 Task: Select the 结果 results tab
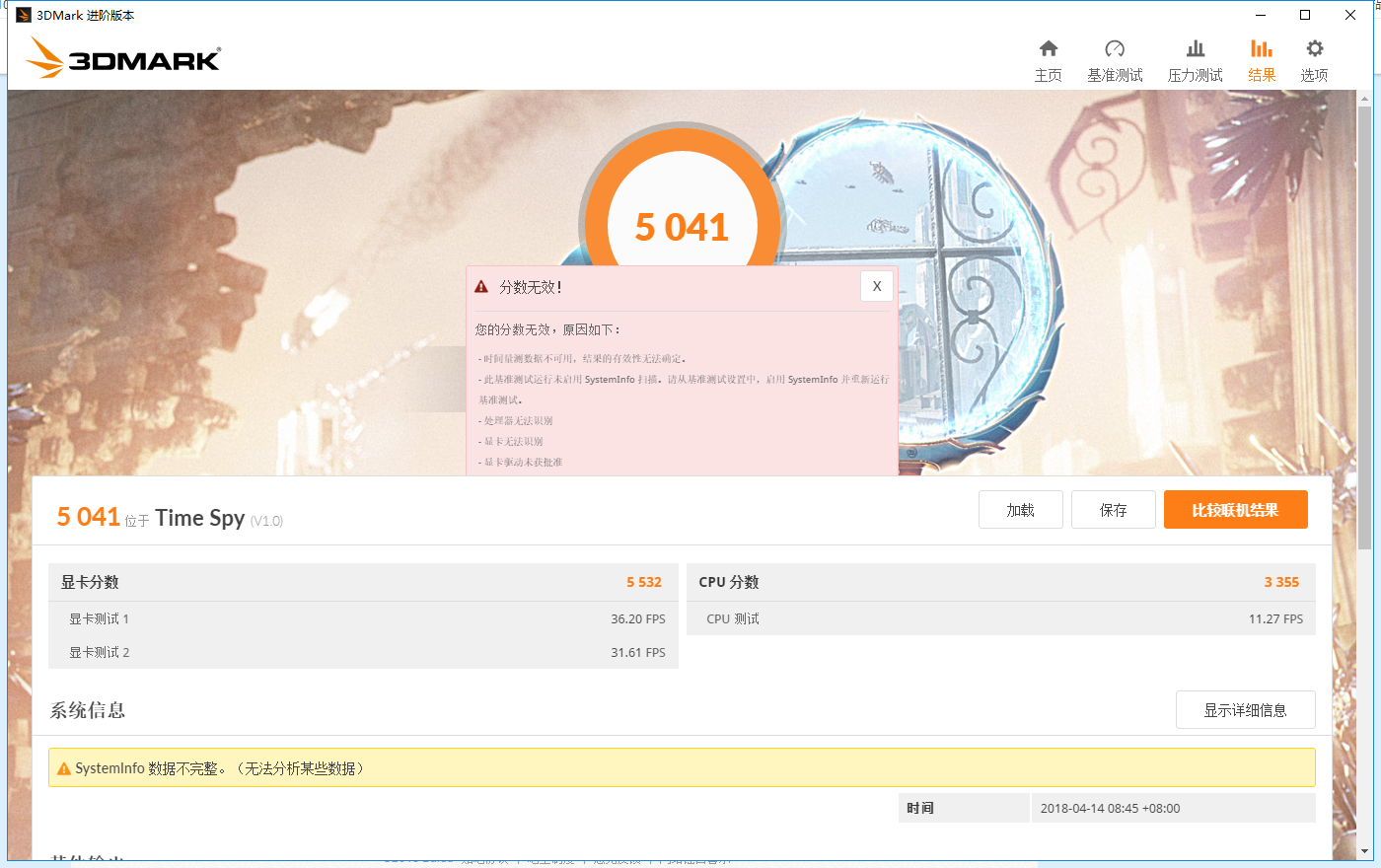(1262, 61)
